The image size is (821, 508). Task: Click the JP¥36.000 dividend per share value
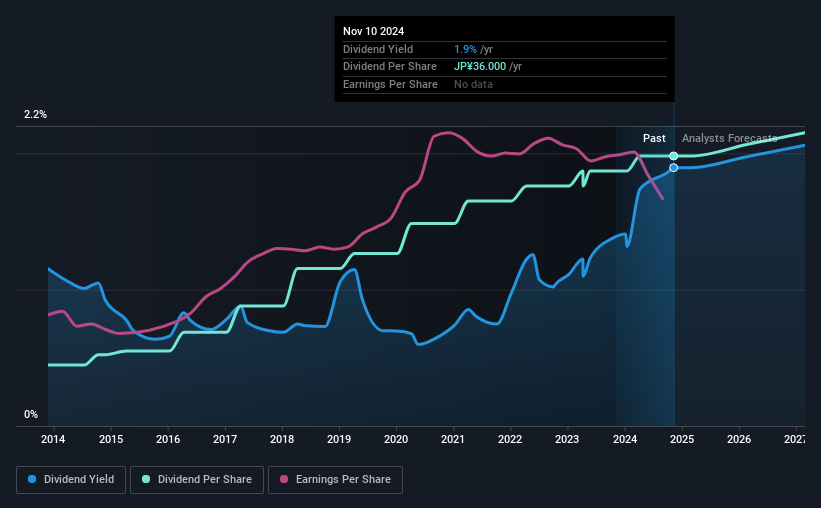480,67
